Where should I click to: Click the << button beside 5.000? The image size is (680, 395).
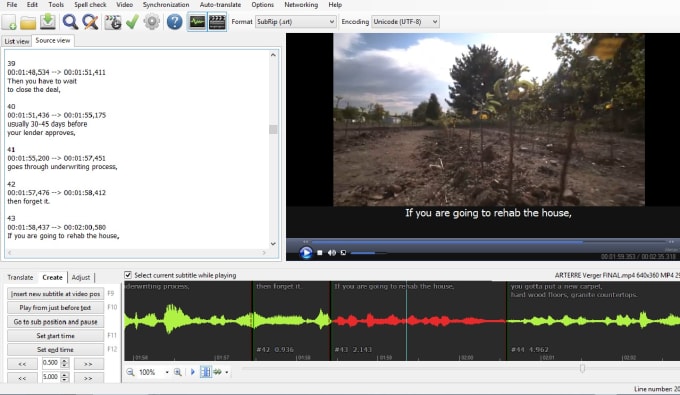click(22, 378)
